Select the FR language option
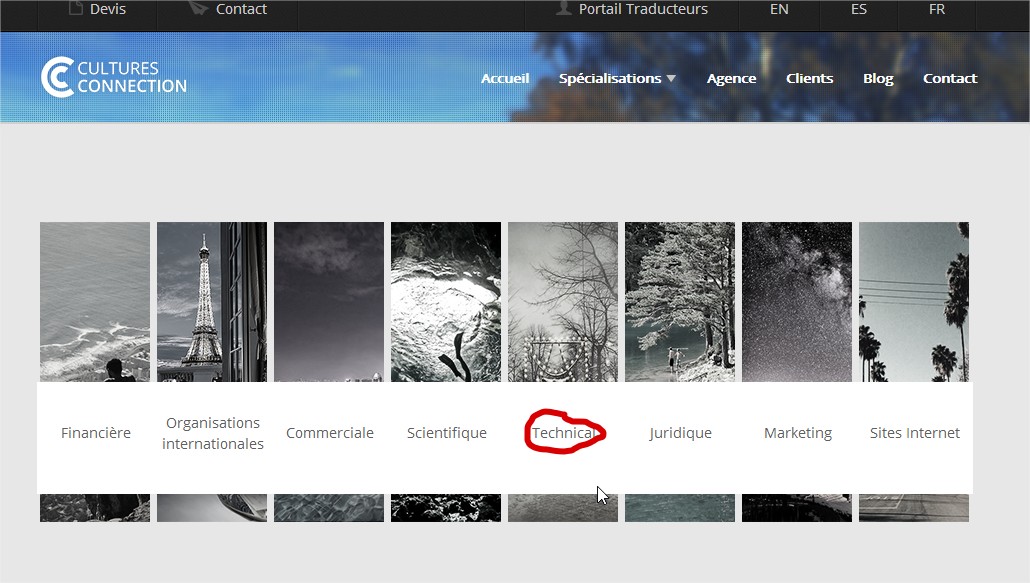Image resolution: width=1030 pixels, height=583 pixels. tap(937, 9)
